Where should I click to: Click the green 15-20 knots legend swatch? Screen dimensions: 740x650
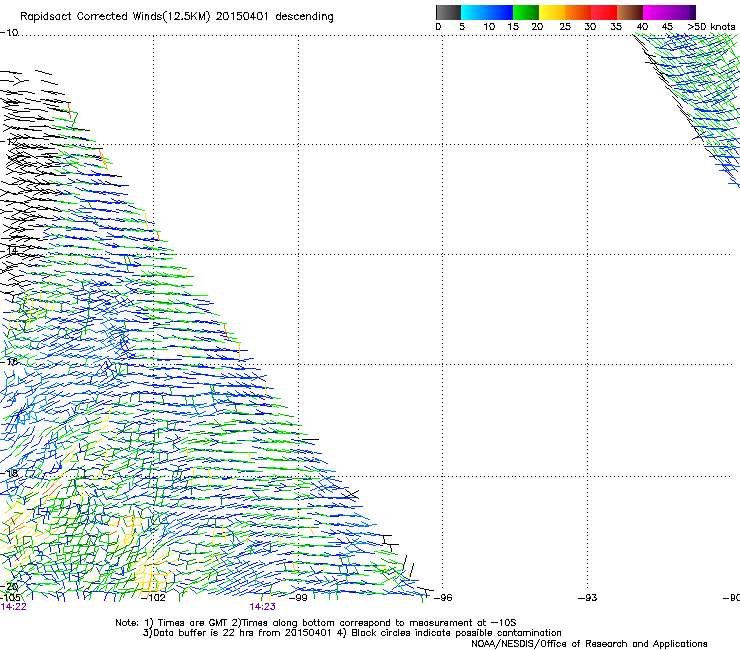[x=526, y=12]
